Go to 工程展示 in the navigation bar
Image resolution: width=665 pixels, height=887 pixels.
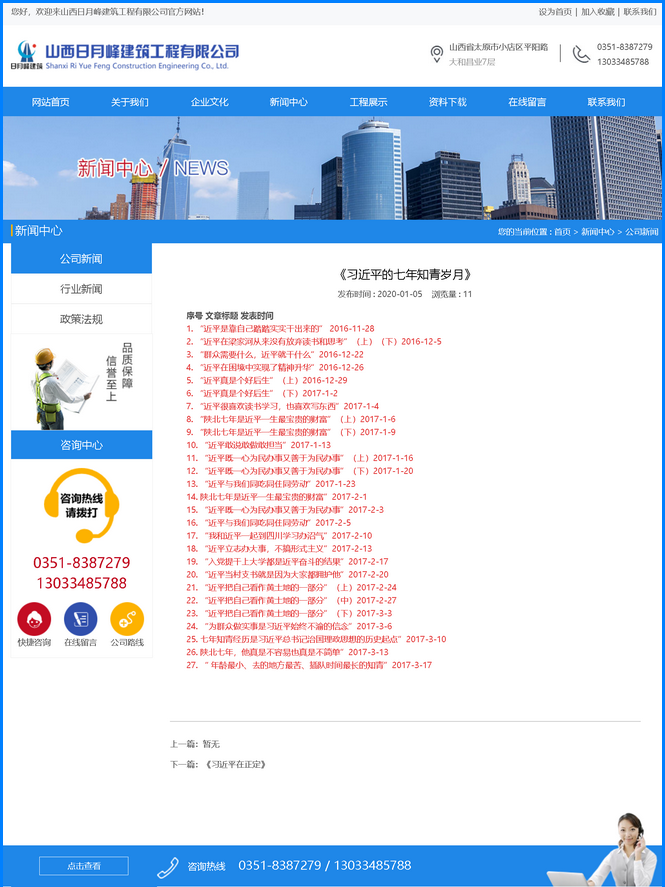click(x=368, y=102)
